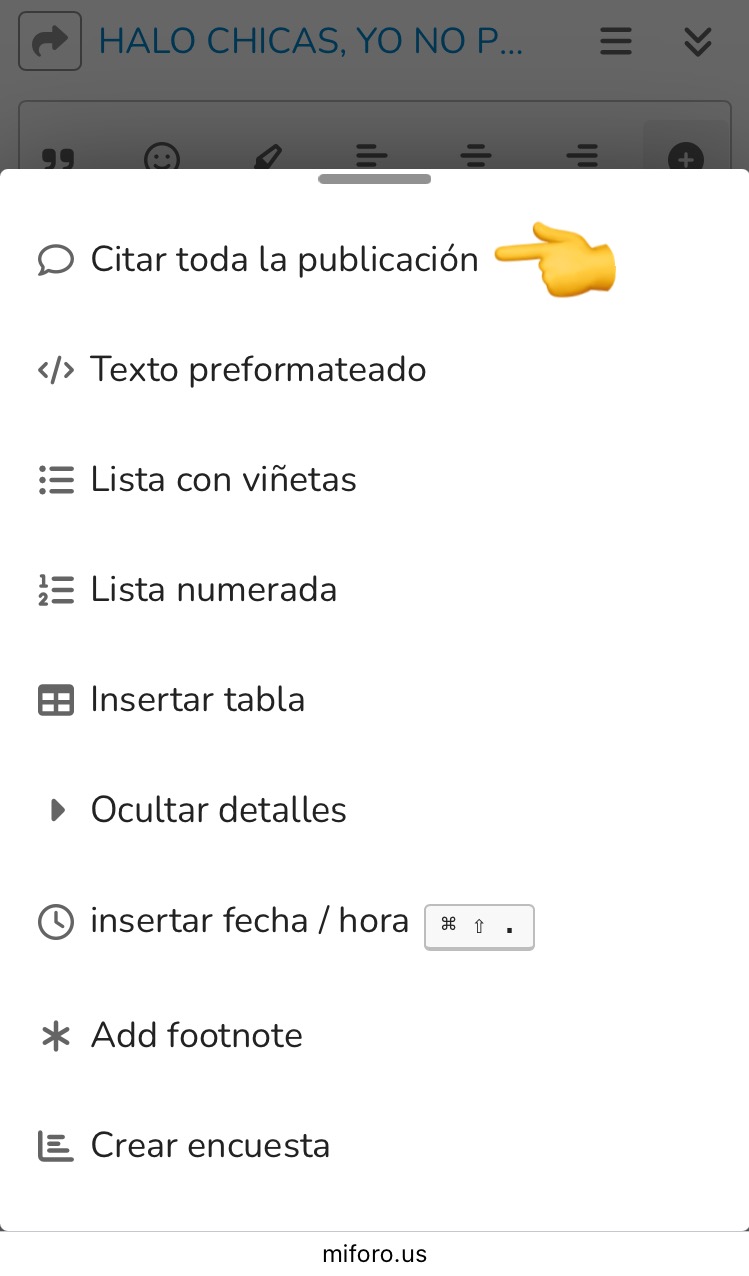Screen dimensions: 749x1276
Task: Click the clock icon for insertar fecha / hora
Action: tap(56, 921)
